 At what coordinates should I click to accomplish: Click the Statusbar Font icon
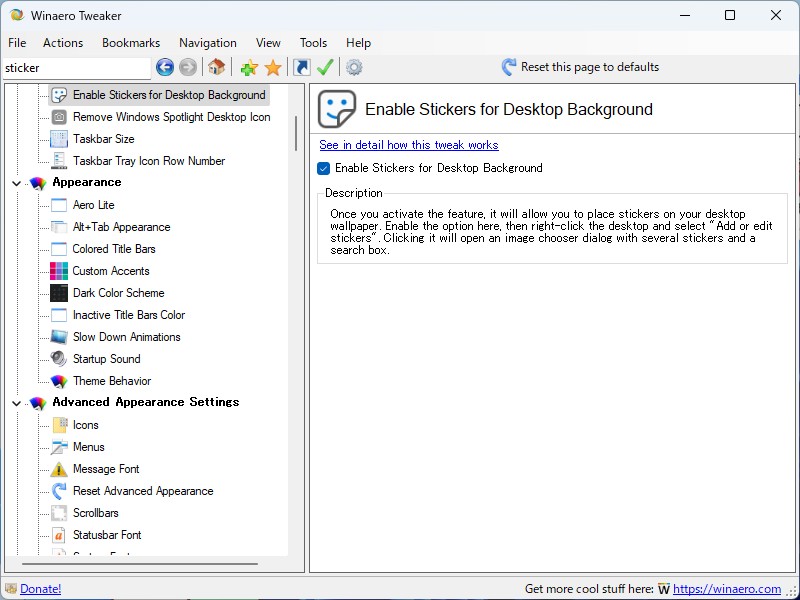tap(59, 535)
